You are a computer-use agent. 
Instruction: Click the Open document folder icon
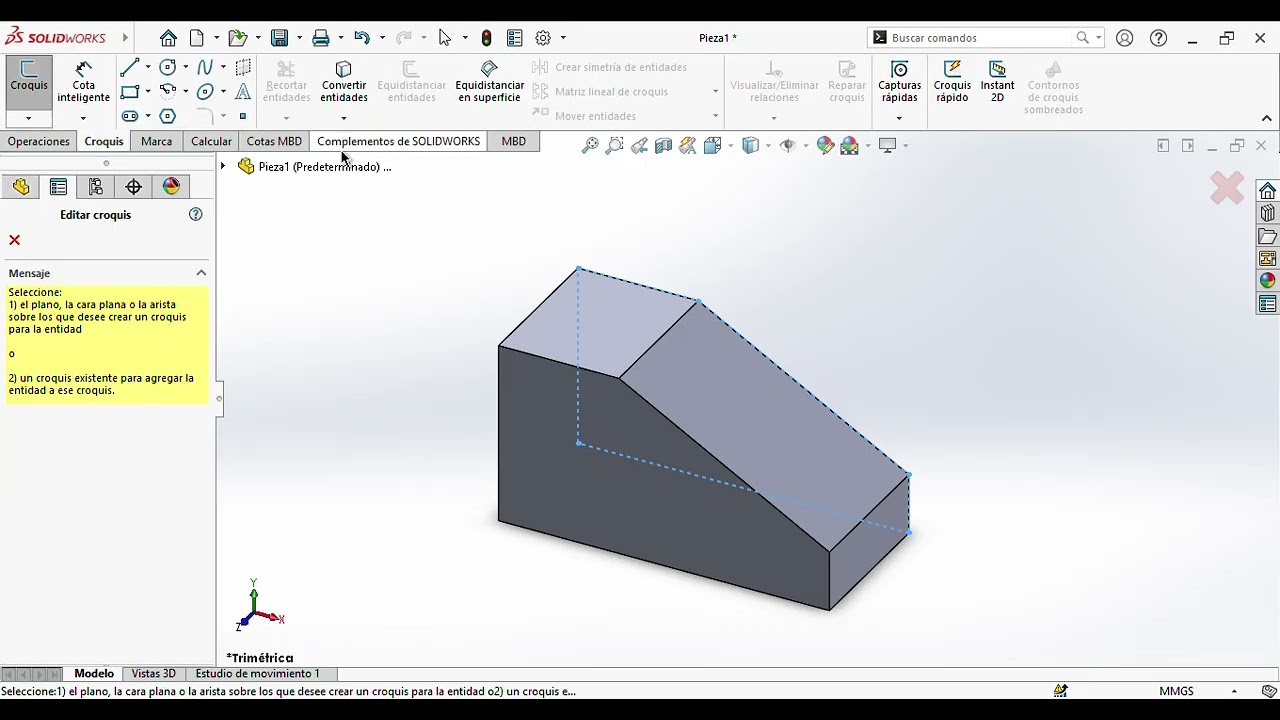tap(237, 38)
